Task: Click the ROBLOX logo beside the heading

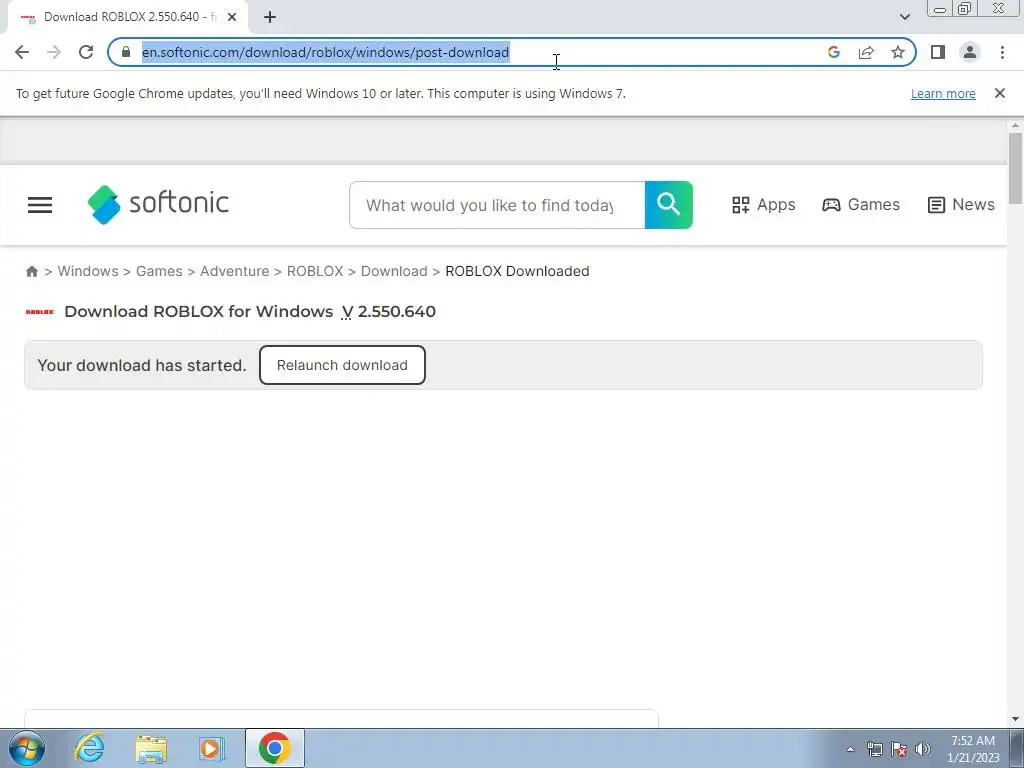Action: click(39, 312)
